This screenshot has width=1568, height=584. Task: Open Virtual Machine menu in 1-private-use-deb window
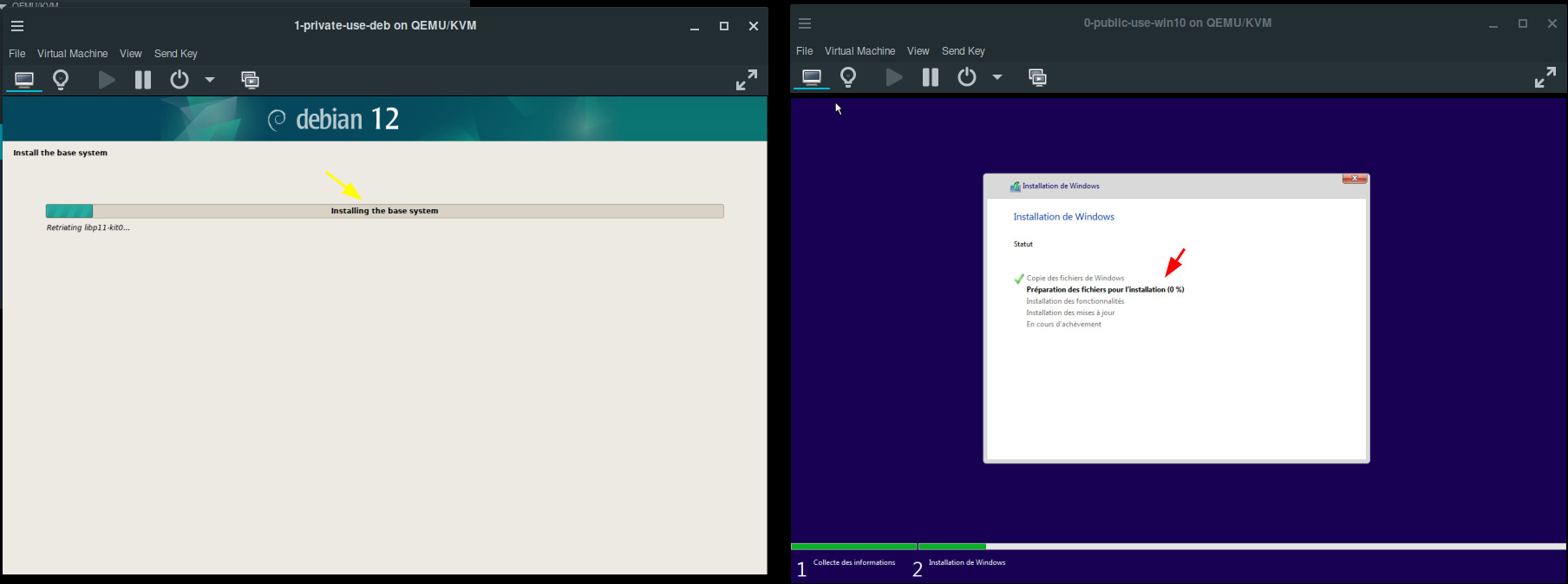click(x=72, y=54)
